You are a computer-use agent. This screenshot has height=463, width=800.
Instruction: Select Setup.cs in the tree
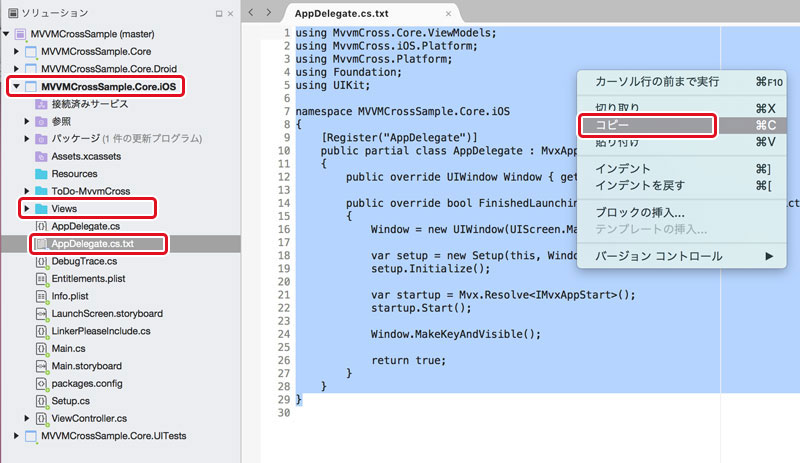pos(70,401)
